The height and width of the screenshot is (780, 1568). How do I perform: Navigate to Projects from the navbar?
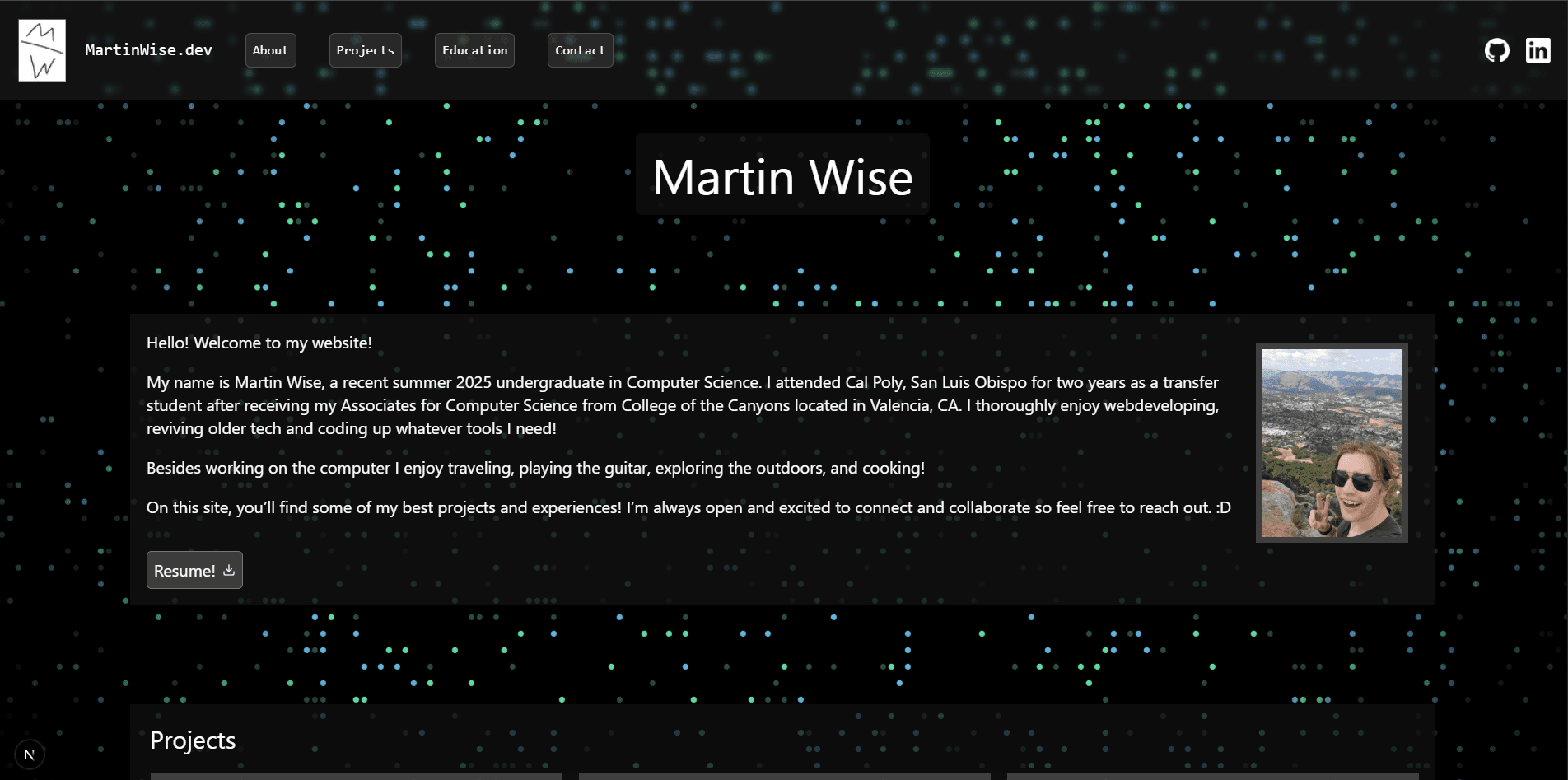coord(365,50)
